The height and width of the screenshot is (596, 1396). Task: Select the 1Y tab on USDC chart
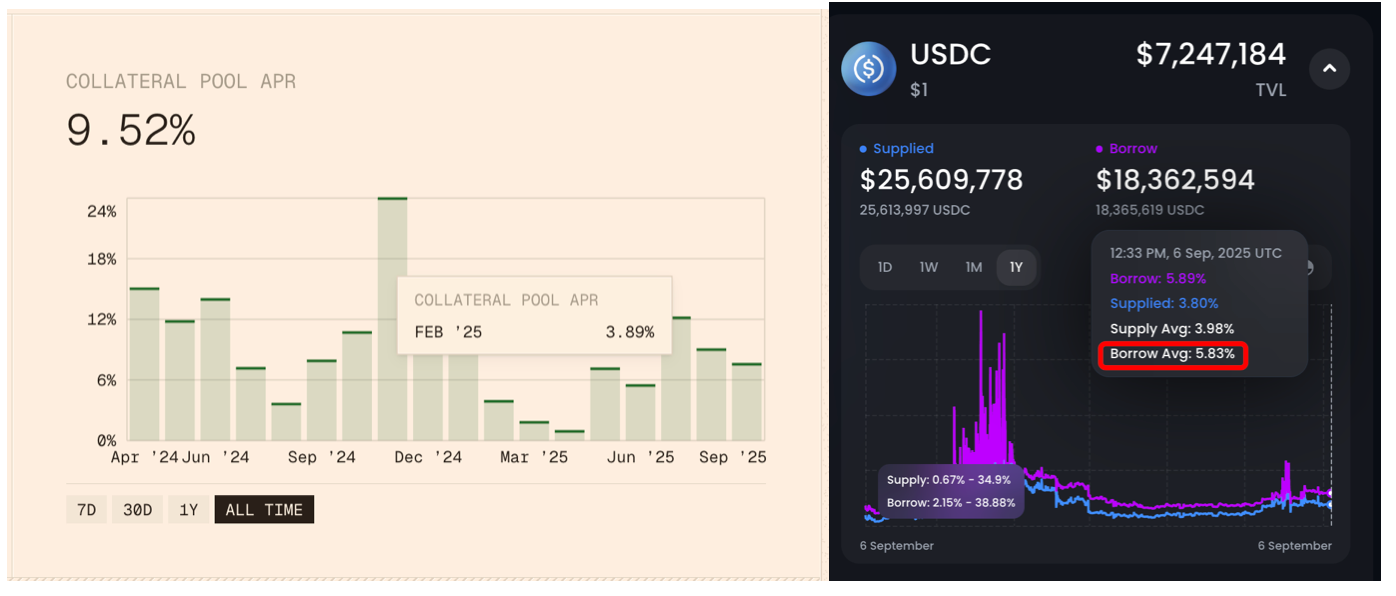coord(1016,267)
